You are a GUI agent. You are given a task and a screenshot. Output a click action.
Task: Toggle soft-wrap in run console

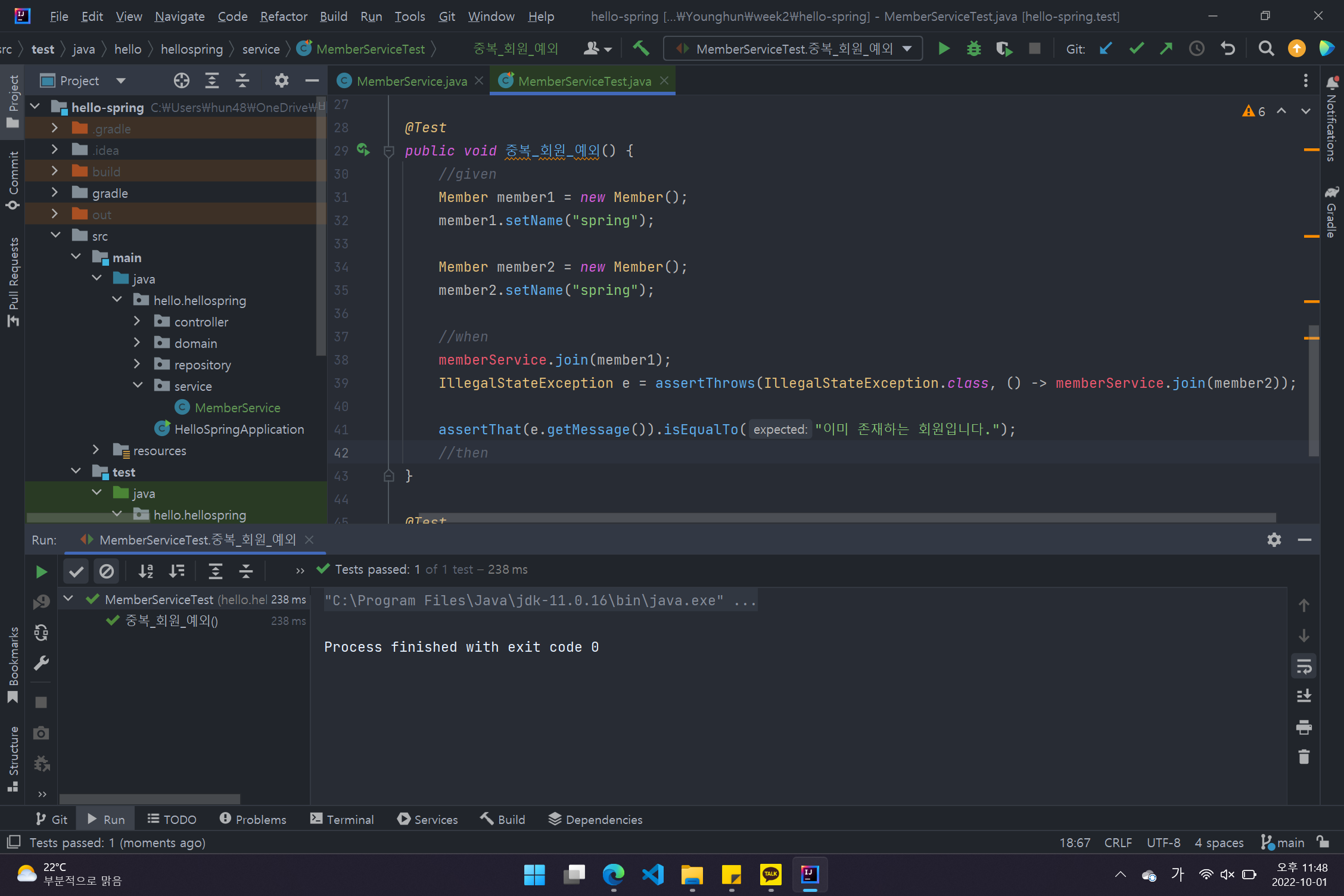pos(1303,666)
